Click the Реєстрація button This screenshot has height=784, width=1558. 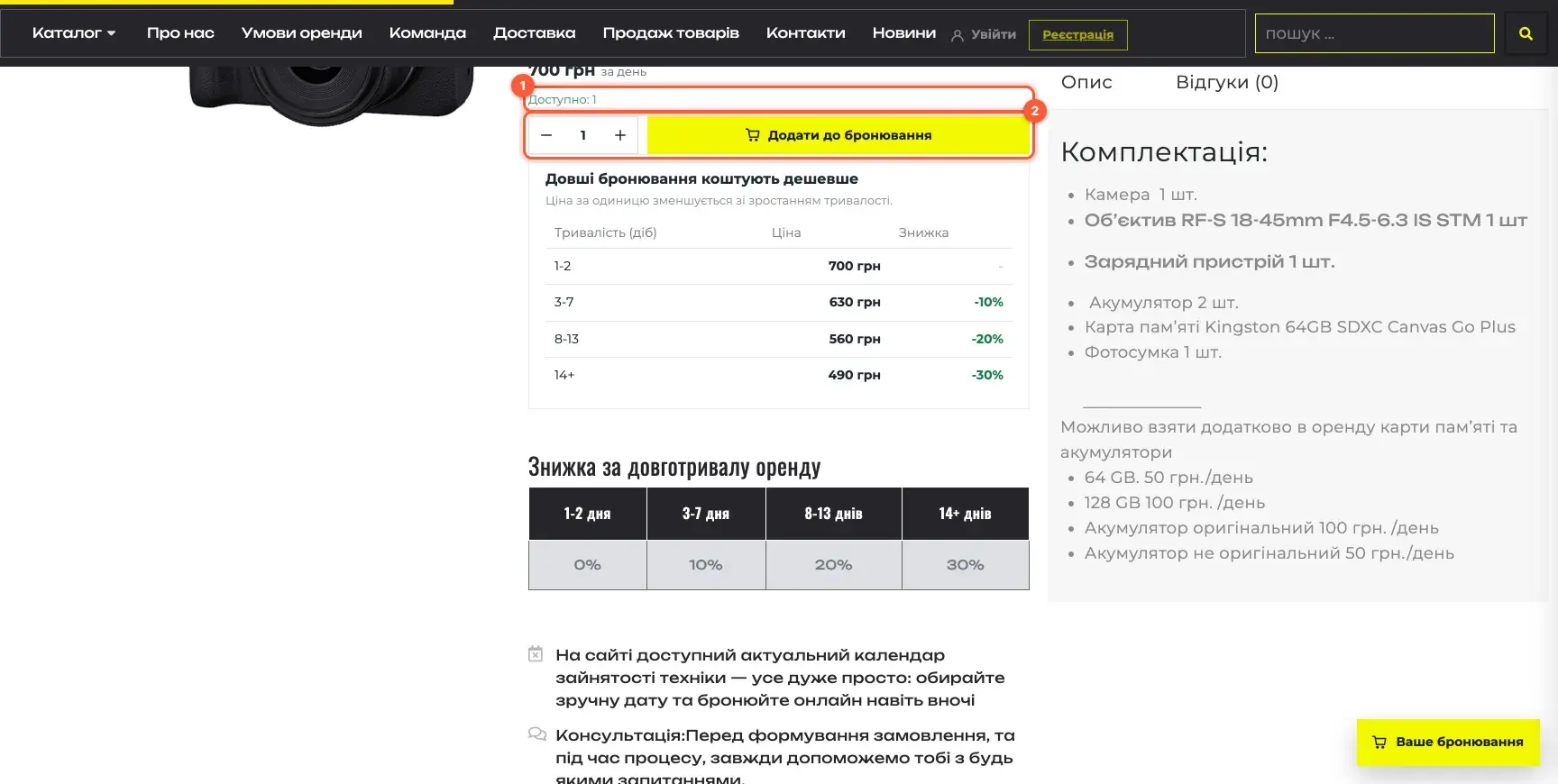1078,35
